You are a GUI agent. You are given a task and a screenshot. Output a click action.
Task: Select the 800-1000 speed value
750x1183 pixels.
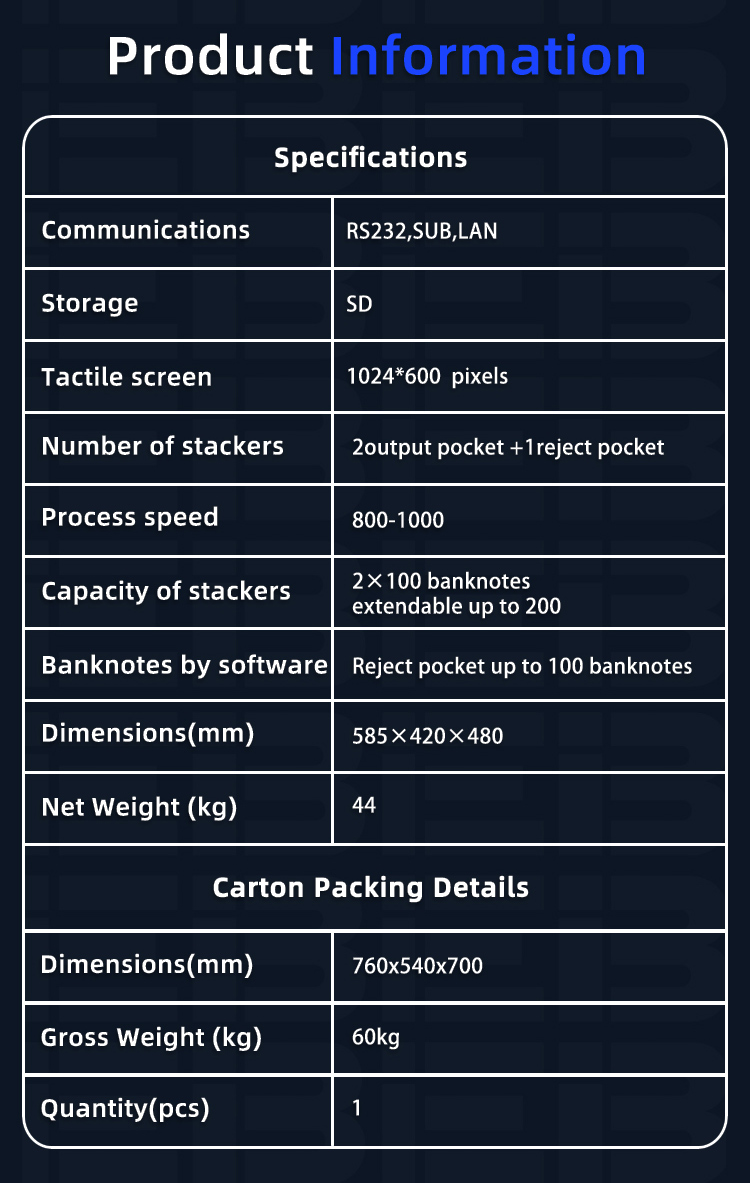point(398,520)
